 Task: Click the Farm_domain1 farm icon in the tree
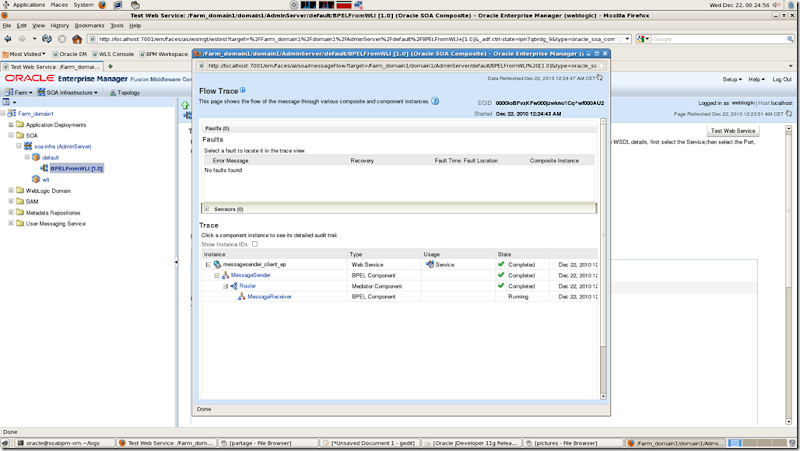[x=12, y=113]
